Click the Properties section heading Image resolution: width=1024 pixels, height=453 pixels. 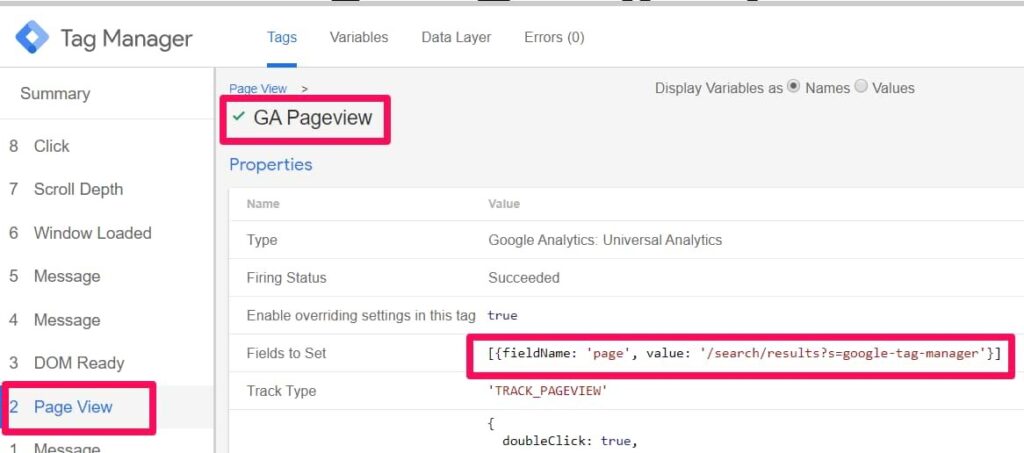click(270, 164)
